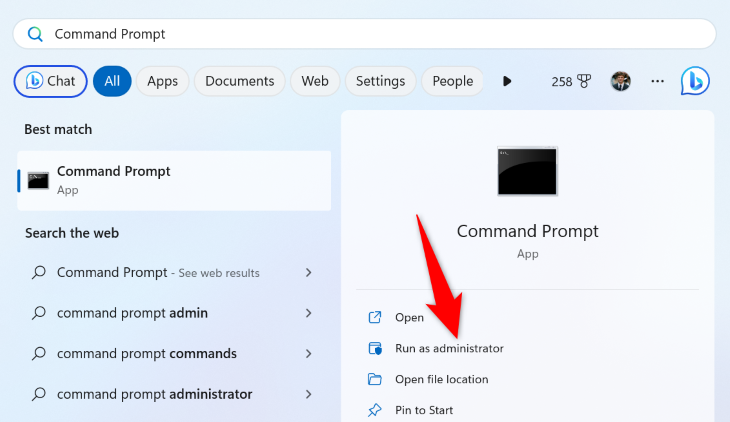Viewport: 730px width, 422px height.
Task: Open the user profile avatar
Action: pos(621,81)
